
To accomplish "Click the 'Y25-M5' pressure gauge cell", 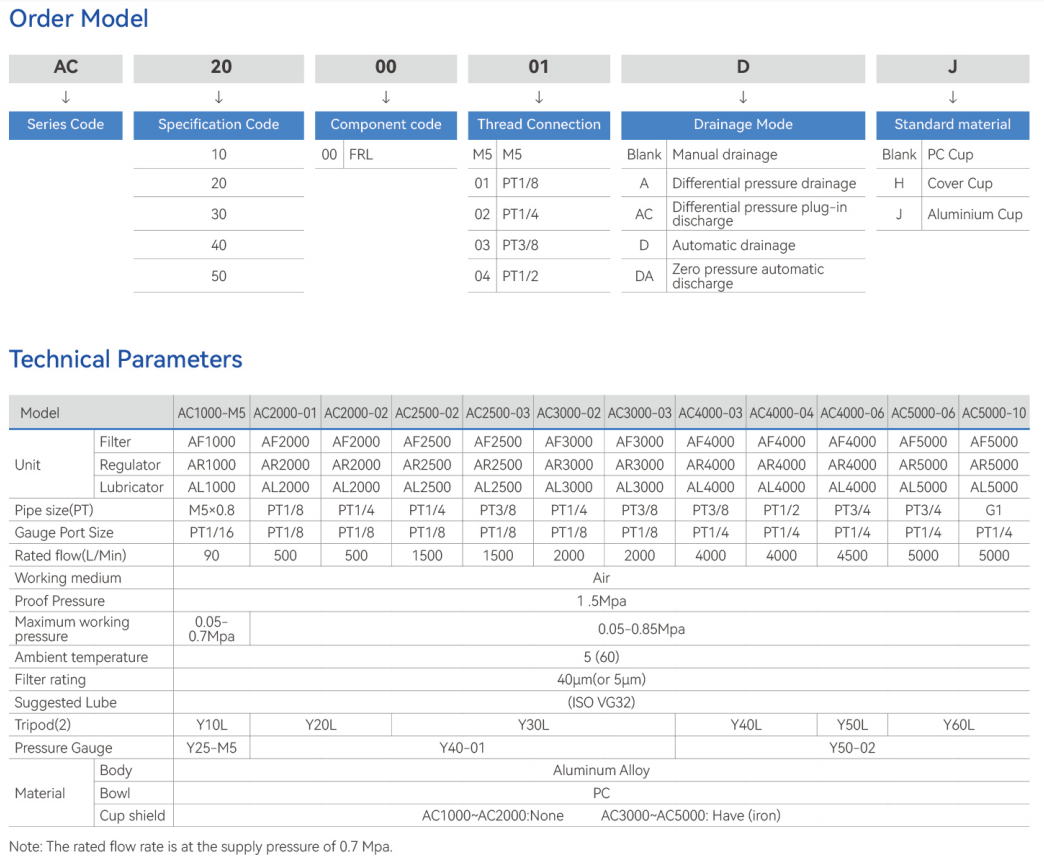I will tap(211, 748).
